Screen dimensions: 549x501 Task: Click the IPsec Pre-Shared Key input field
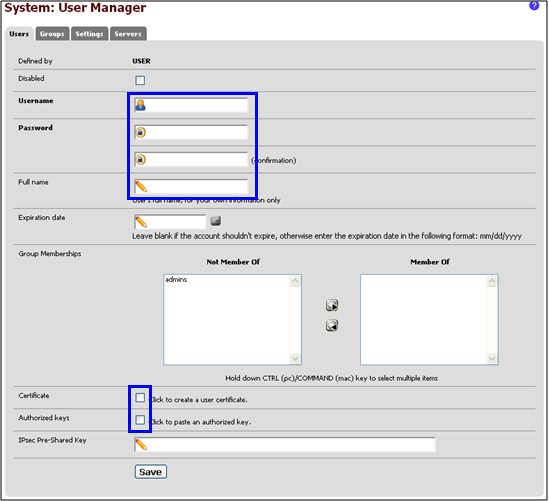click(x=285, y=445)
